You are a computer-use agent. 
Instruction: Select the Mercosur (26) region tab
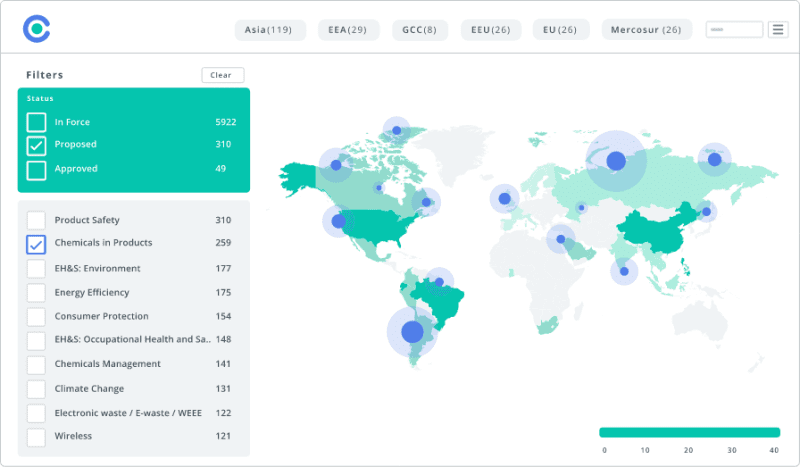pos(646,30)
